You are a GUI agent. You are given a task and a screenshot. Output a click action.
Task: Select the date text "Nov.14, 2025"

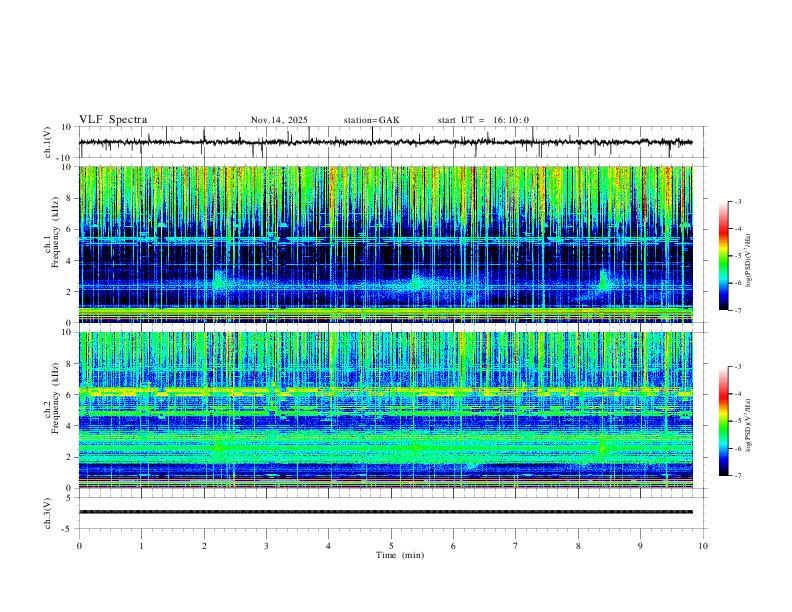(x=279, y=120)
